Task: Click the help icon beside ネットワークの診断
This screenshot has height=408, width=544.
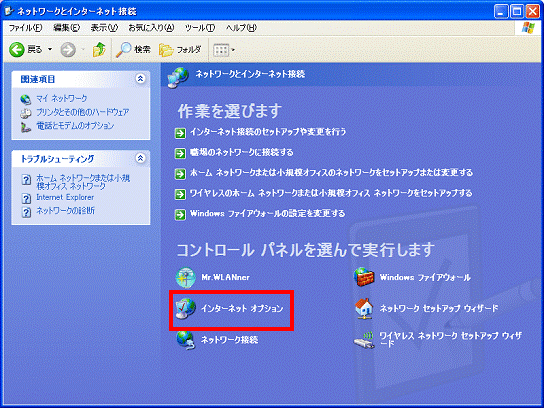Action: pyautogui.click(x=26, y=212)
